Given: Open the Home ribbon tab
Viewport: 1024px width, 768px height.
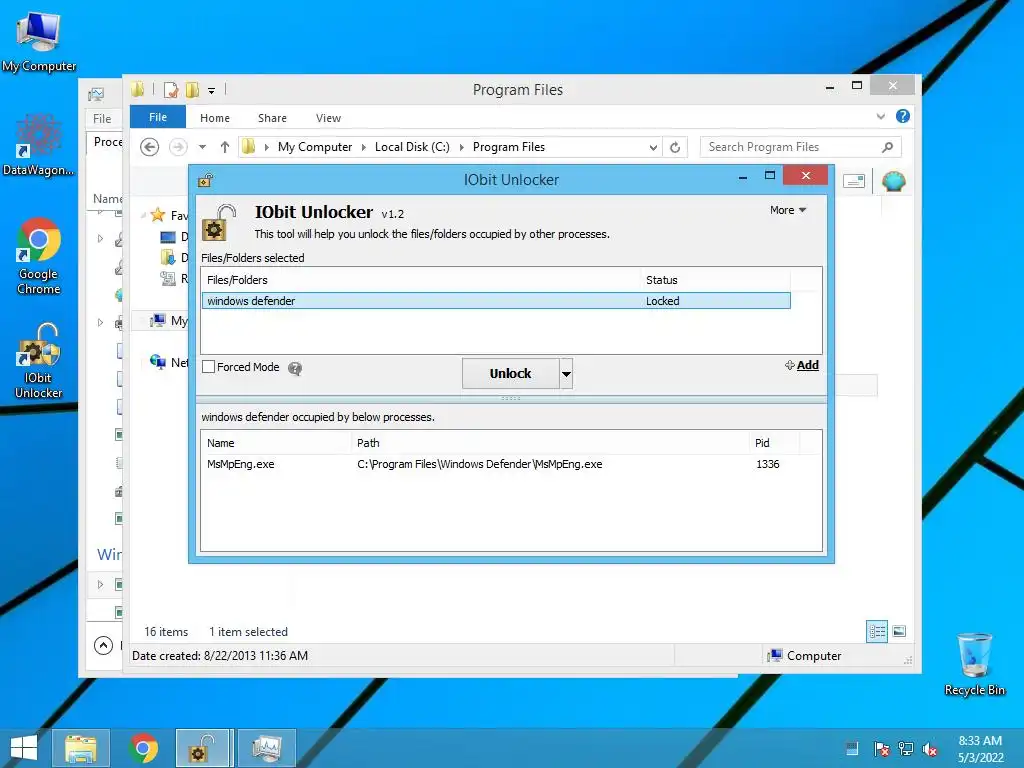Looking at the screenshot, I should click(x=215, y=118).
